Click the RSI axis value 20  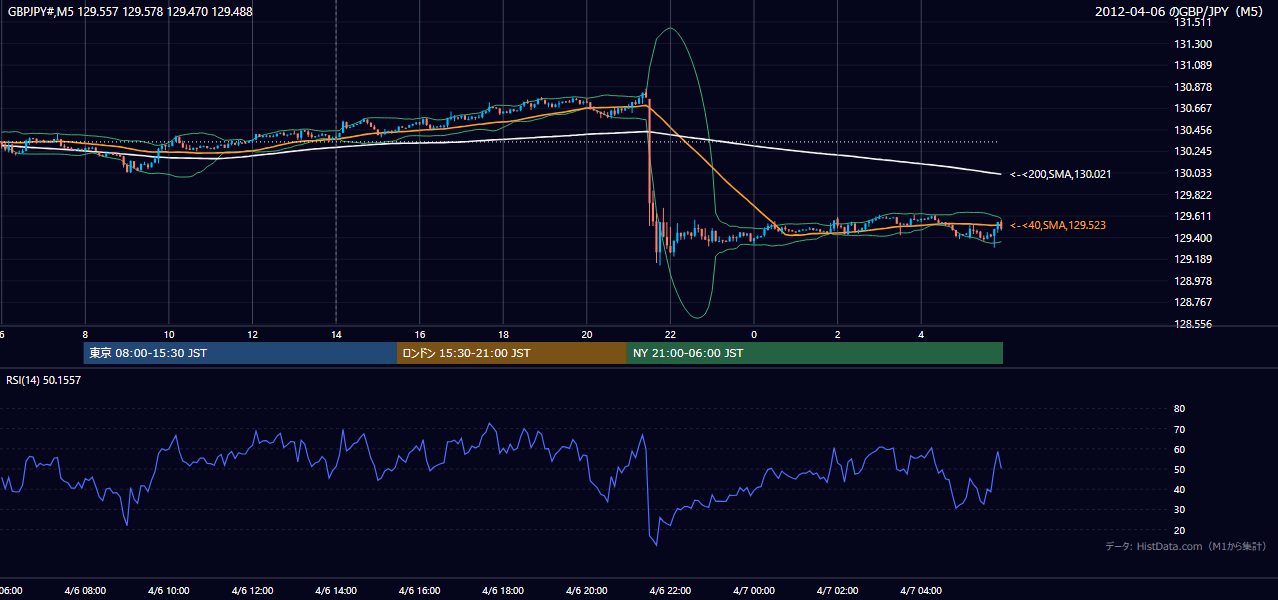[1179, 530]
